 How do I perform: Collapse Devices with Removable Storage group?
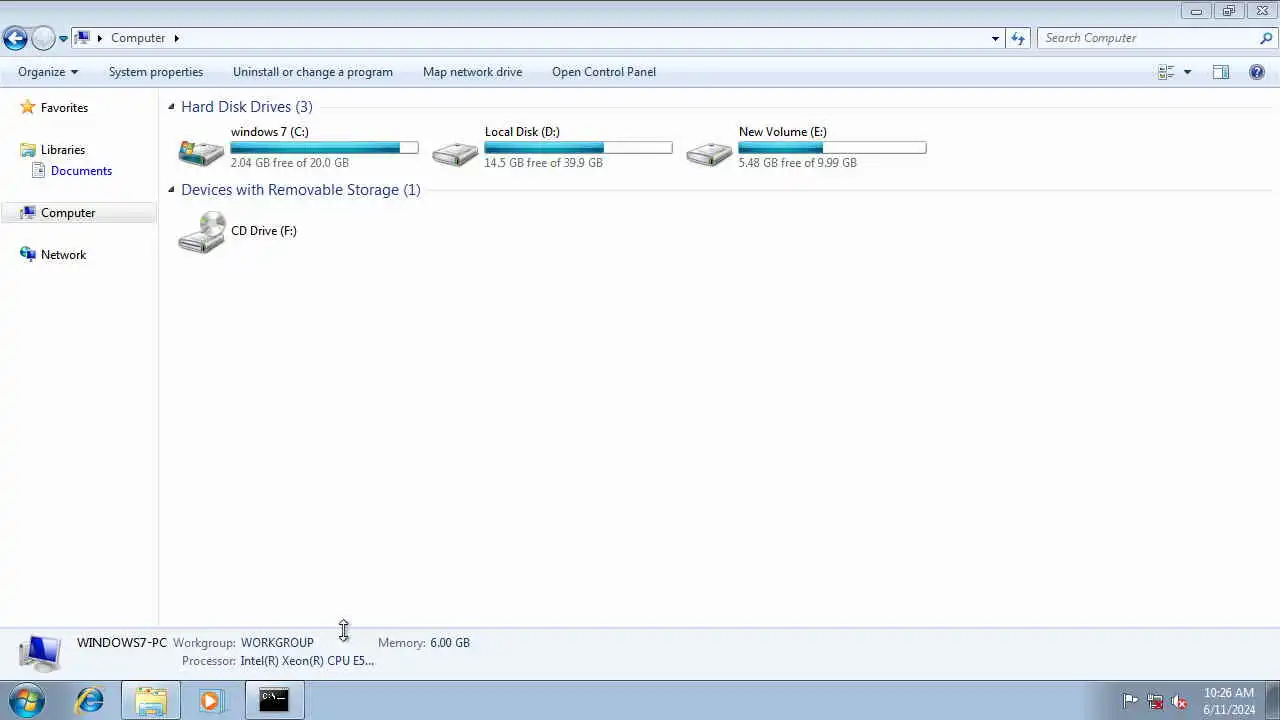171,190
